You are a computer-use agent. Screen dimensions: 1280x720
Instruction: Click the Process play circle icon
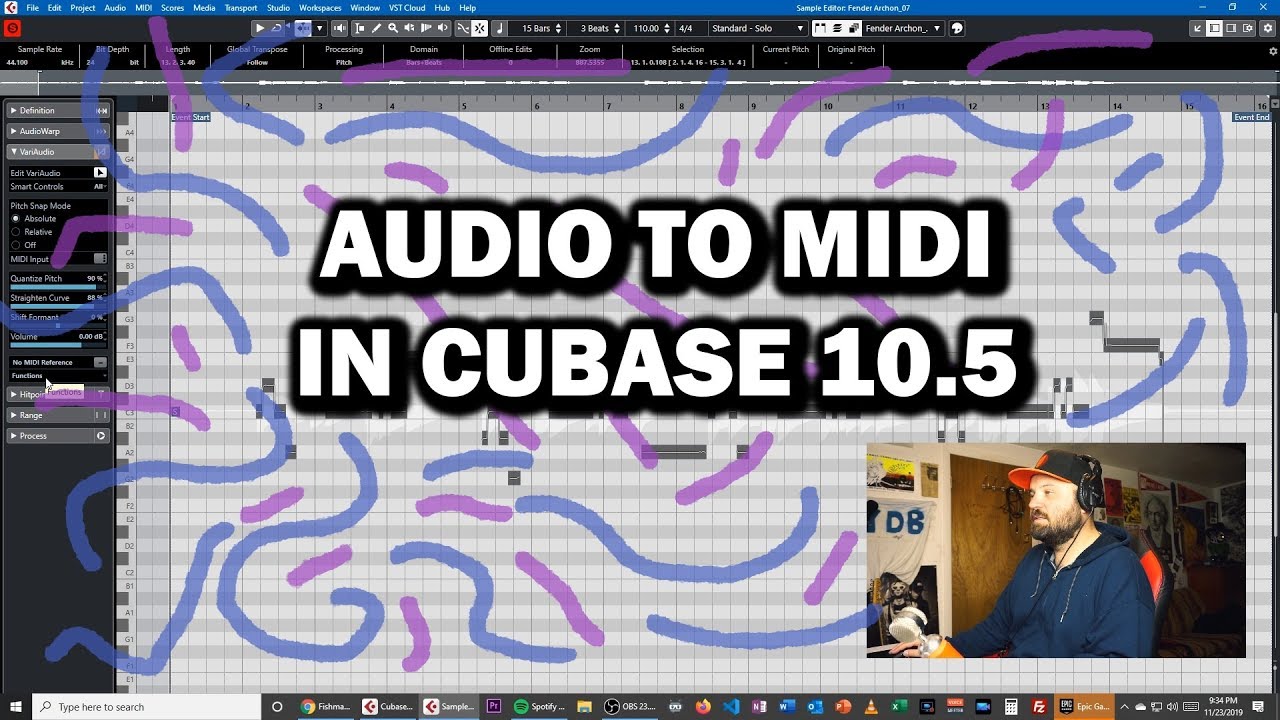[101, 436]
